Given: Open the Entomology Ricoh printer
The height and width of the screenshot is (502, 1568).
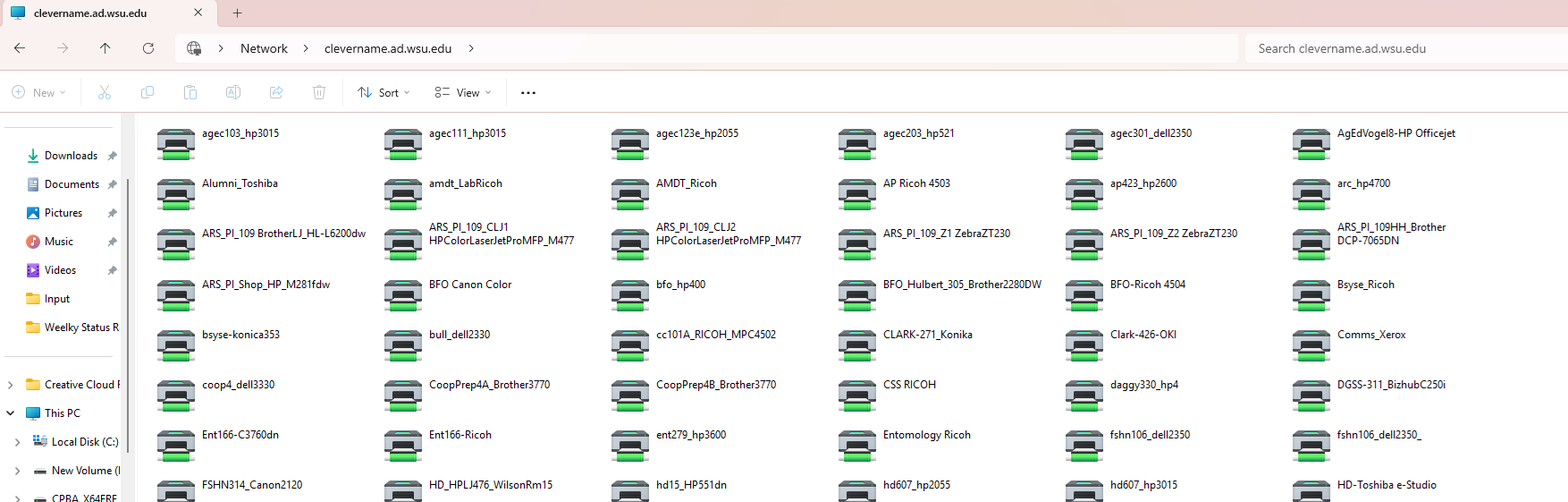Looking at the screenshot, I should [926, 436].
